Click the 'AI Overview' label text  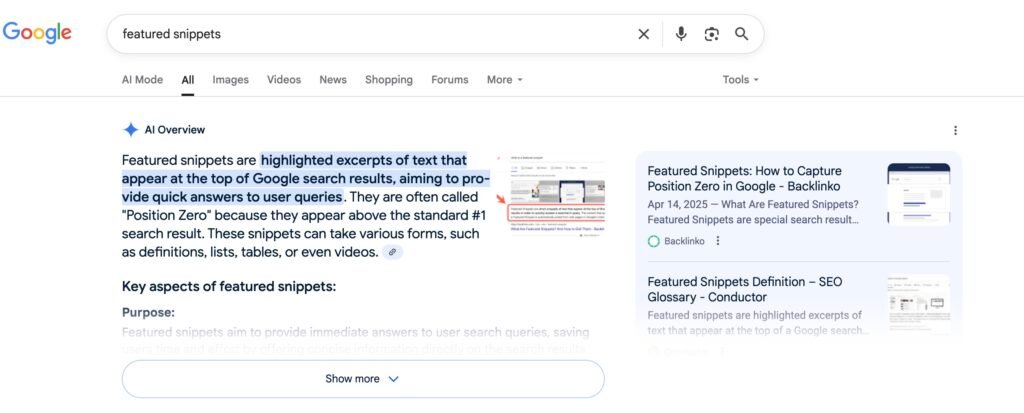pyautogui.click(x=174, y=130)
